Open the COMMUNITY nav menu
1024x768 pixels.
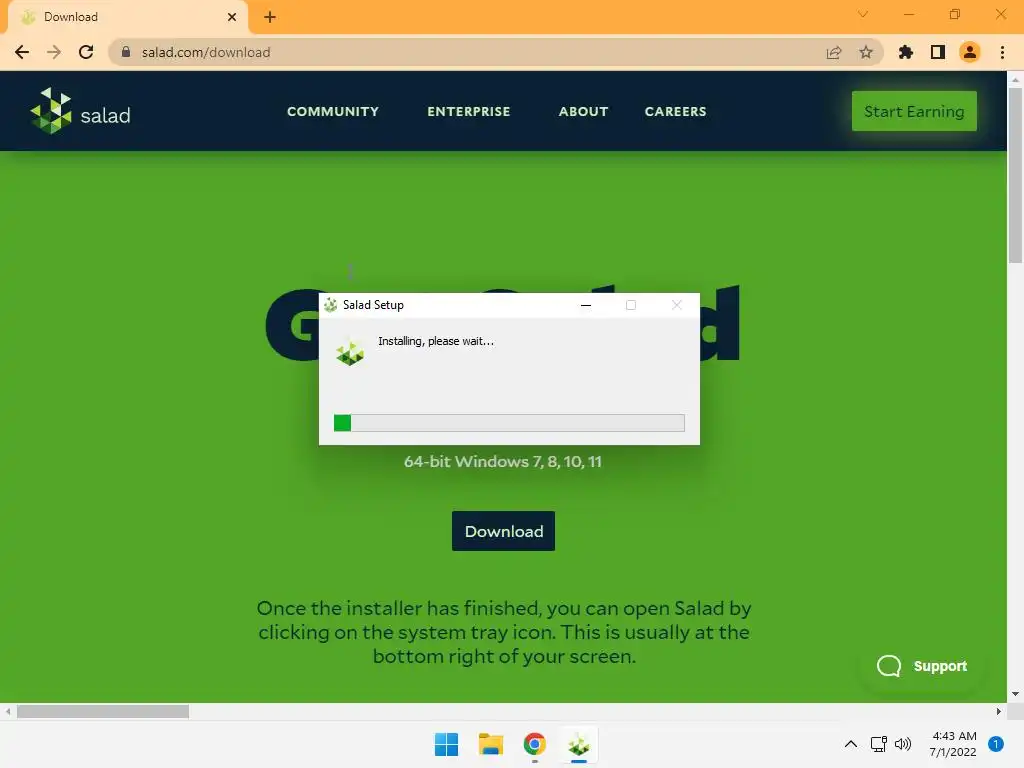[x=333, y=112]
